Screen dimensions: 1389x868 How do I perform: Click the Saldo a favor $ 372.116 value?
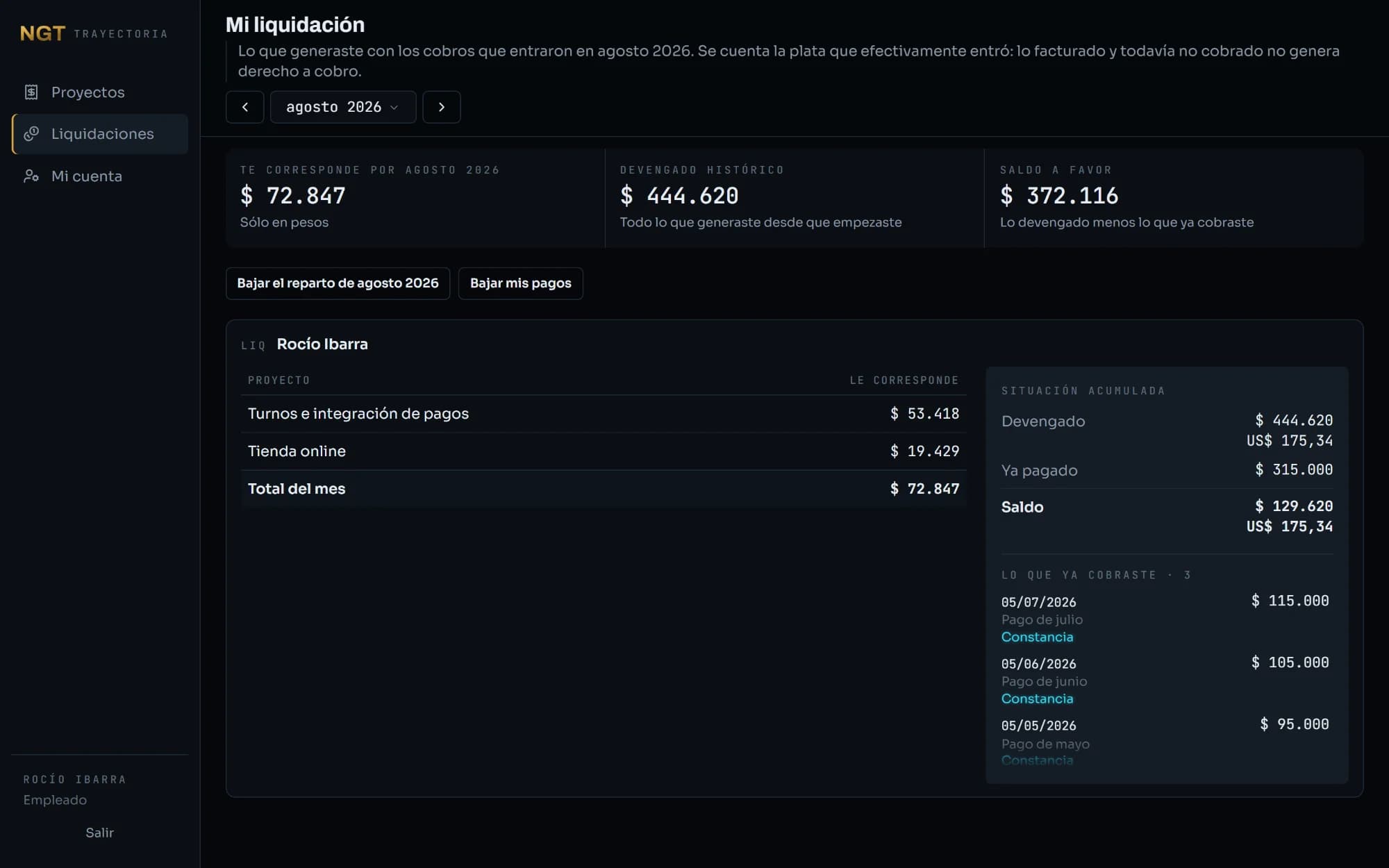[1059, 196]
